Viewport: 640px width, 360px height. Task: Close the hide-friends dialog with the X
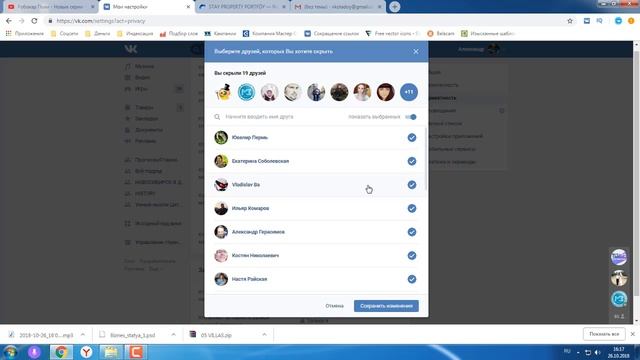[x=416, y=51]
